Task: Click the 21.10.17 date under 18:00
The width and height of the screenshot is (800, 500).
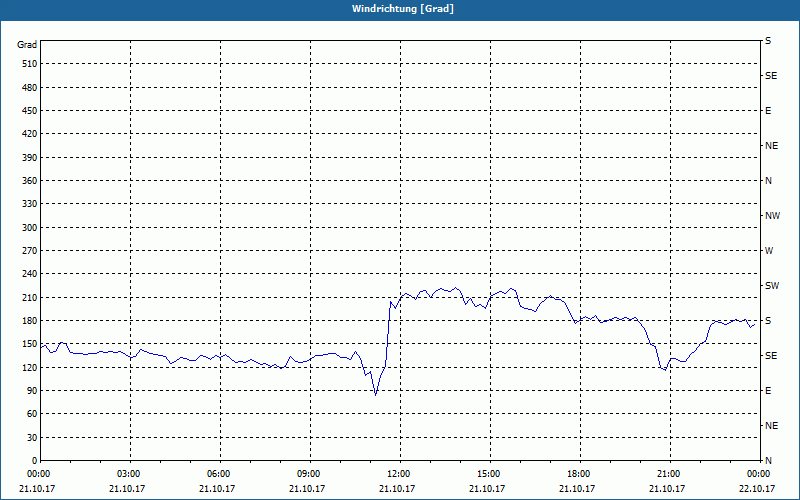Action: 577,489
